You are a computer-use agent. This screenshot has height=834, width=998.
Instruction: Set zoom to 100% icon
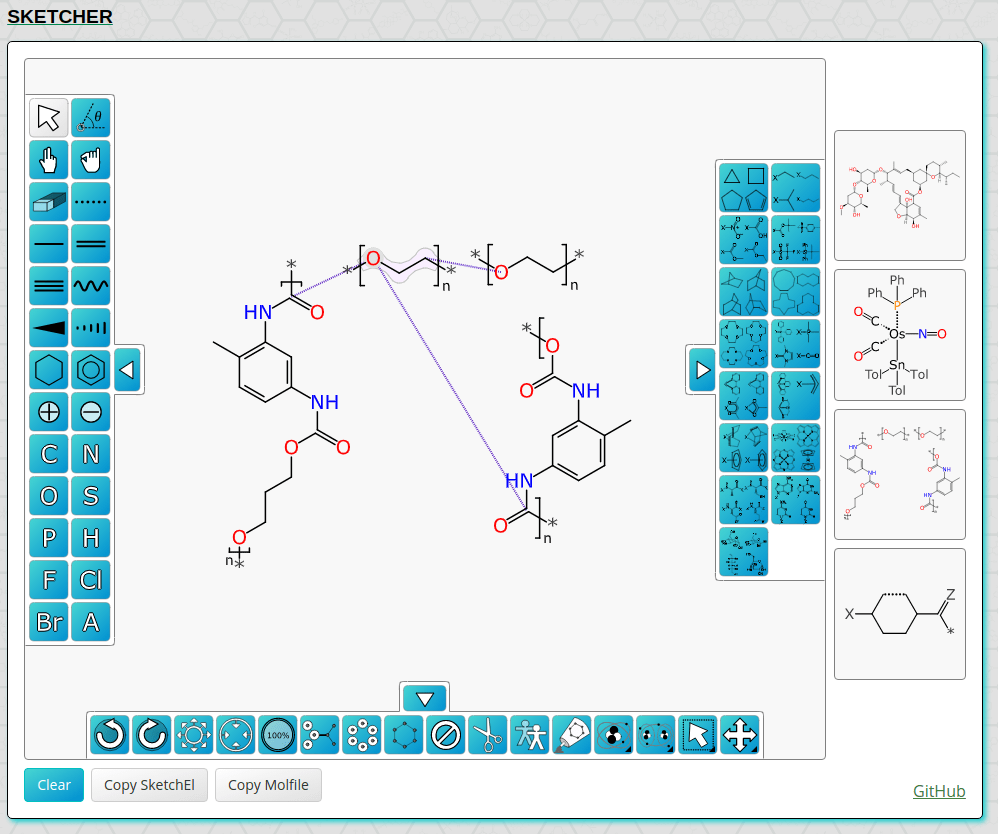277,735
